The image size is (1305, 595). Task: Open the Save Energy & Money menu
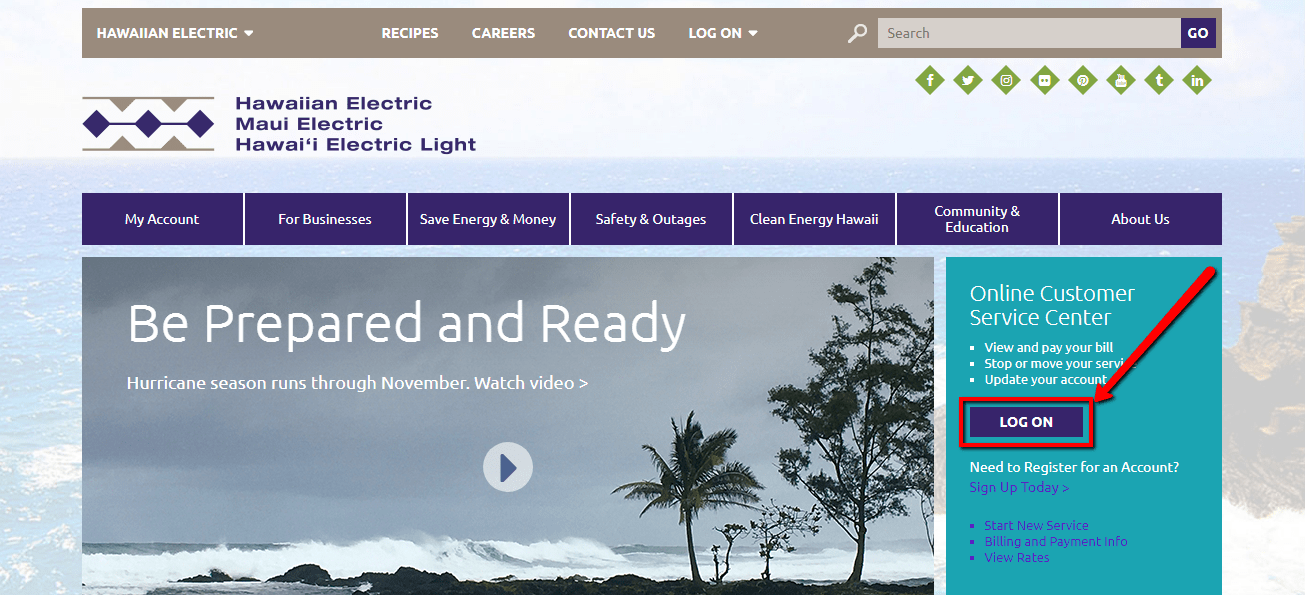point(488,219)
